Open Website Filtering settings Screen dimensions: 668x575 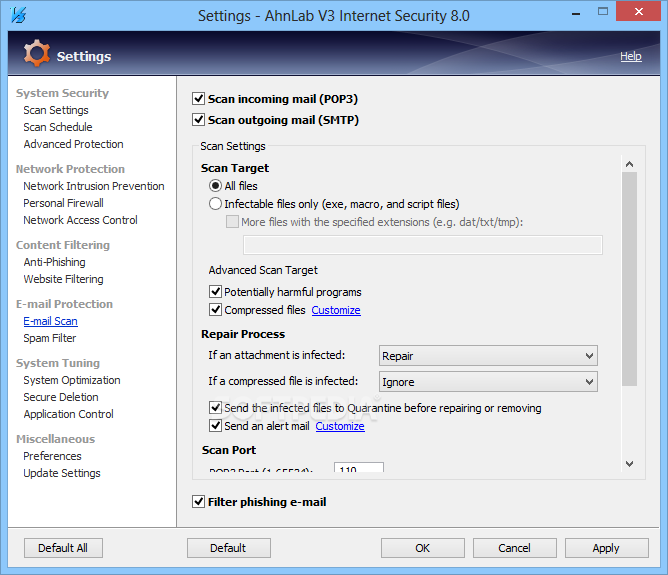(63, 279)
